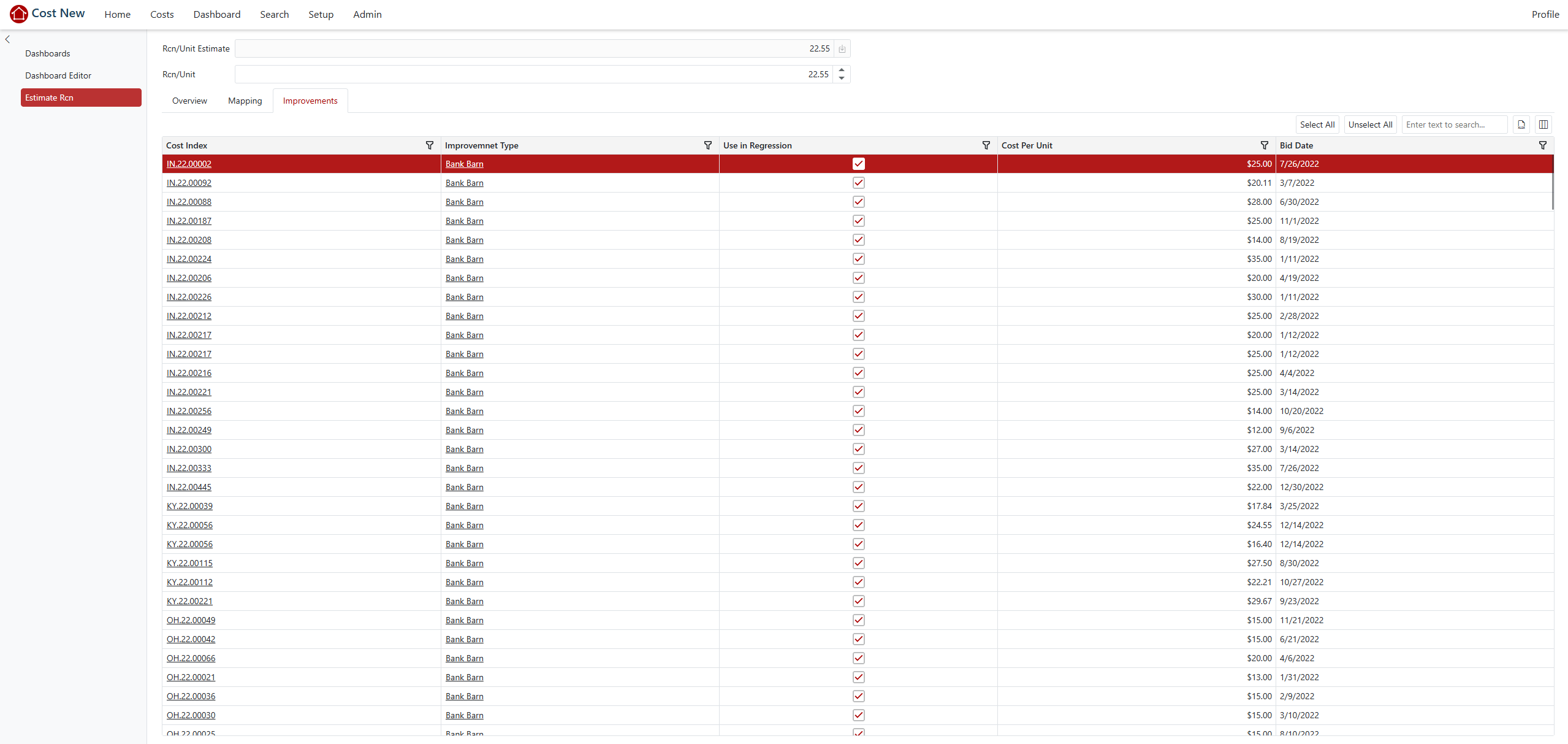Open the IN.22.00224 cost index link

189,259
